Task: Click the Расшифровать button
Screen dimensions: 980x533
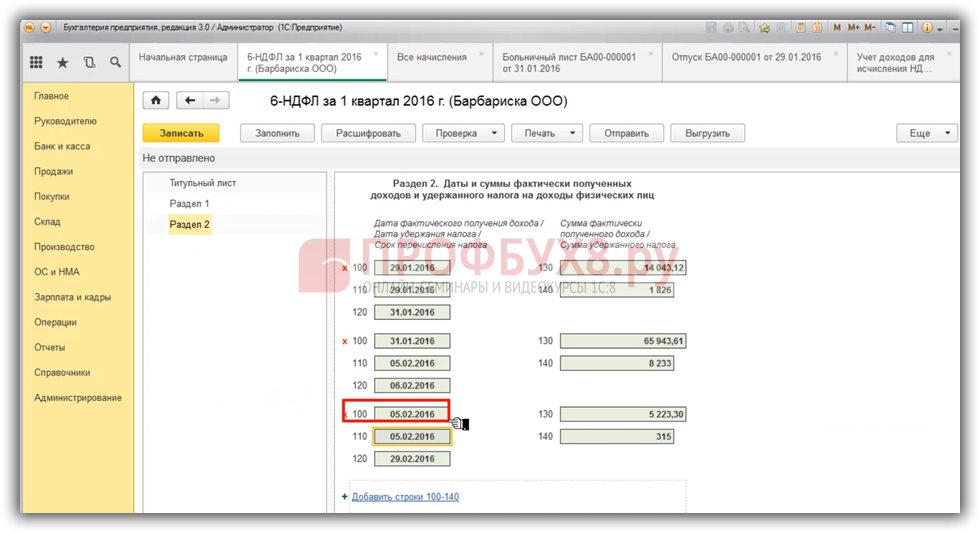Action: click(368, 133)
